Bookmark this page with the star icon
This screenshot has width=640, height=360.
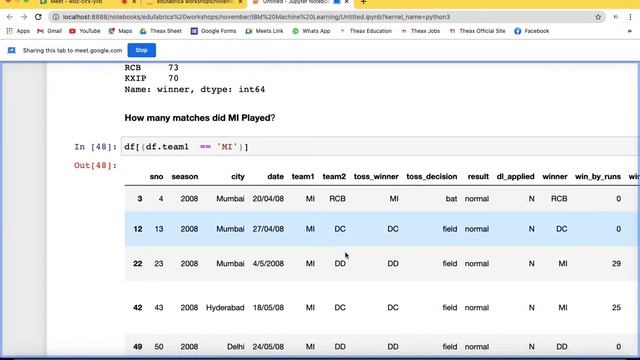coord(598,17)
